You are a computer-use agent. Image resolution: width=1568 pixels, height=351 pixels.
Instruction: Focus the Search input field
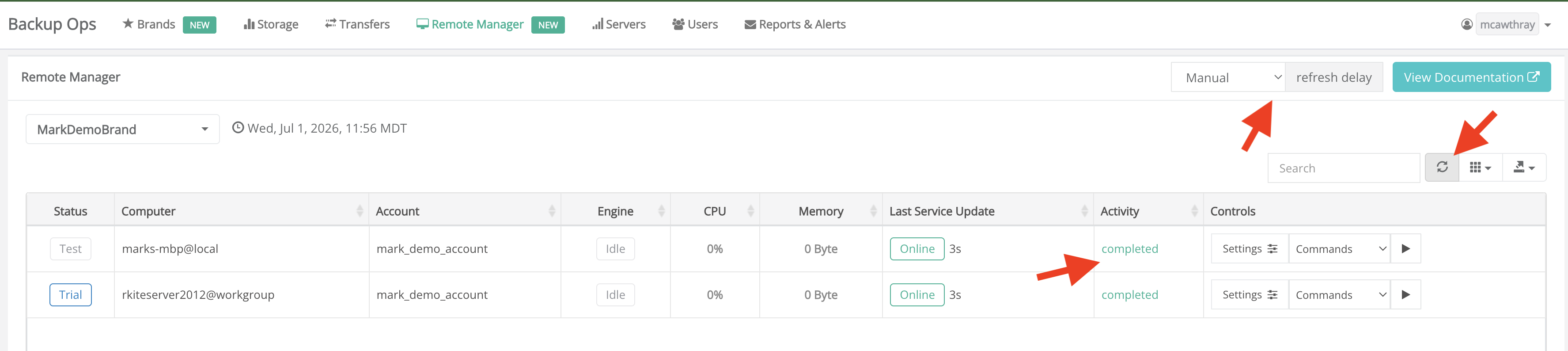1343,168
